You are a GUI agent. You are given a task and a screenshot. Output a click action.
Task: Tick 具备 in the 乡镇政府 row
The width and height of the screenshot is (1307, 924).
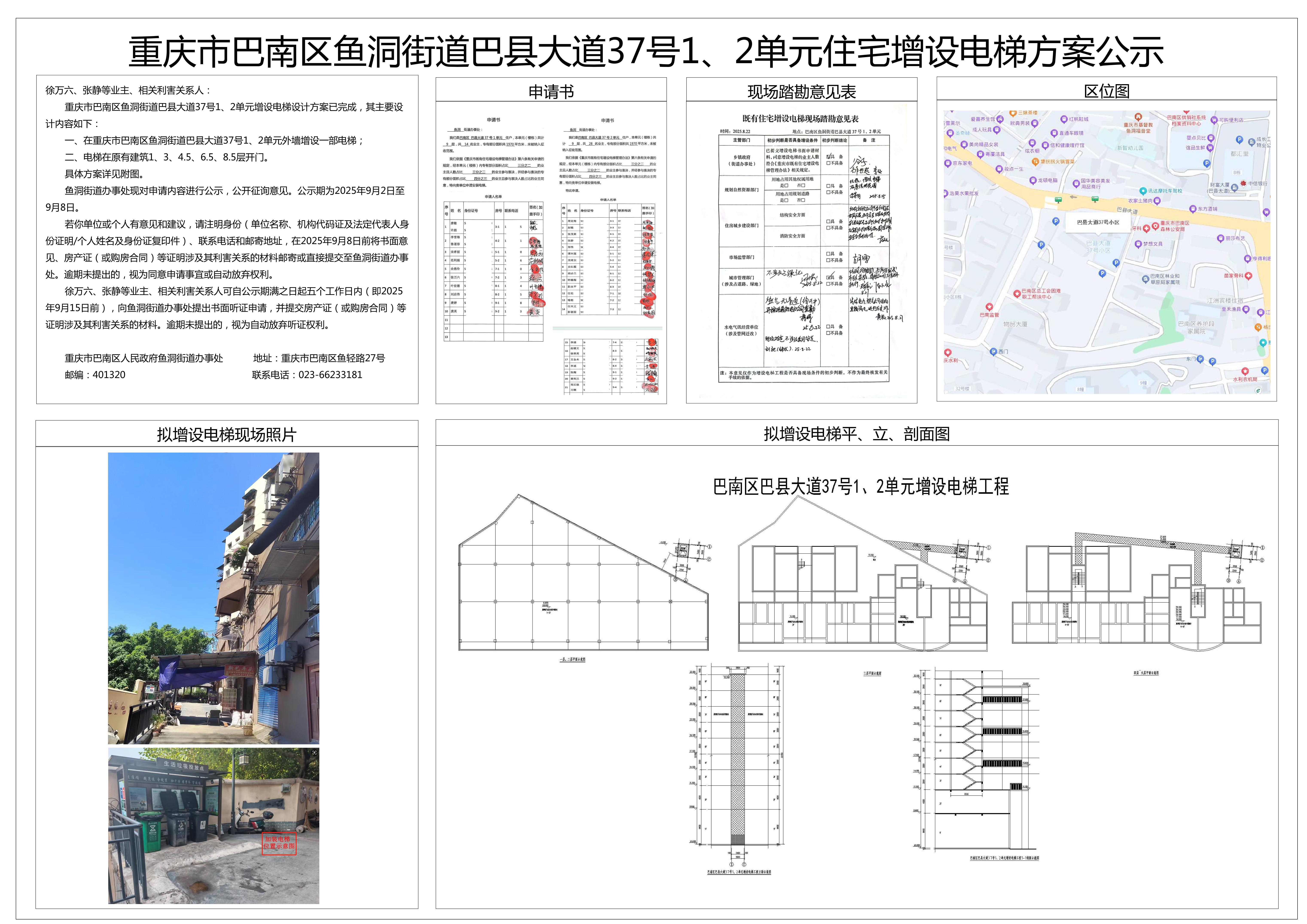pos(828,157)
